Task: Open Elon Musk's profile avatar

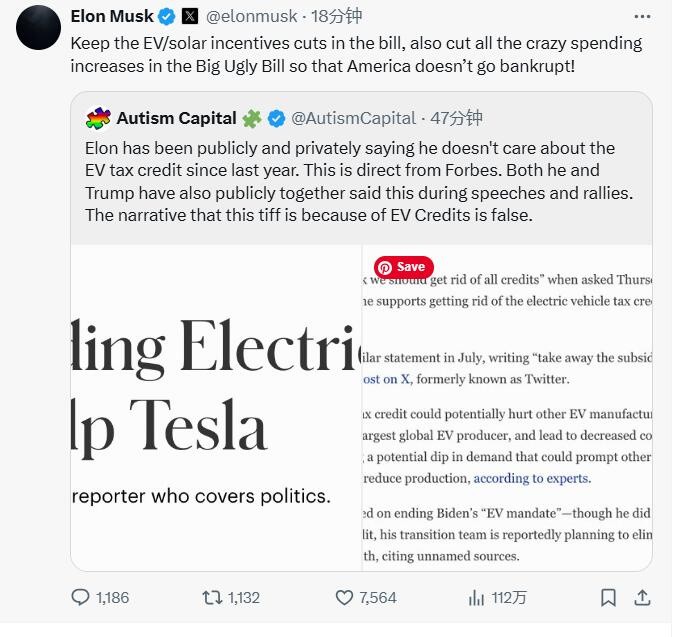Action: [x=38, y=27]
